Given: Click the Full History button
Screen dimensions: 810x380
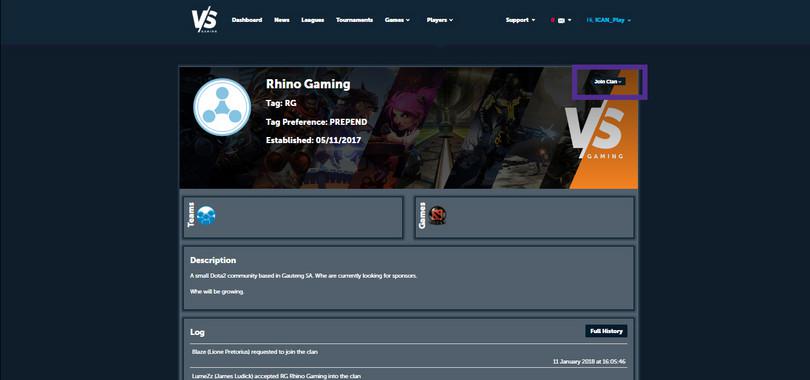Looking at the screenshot, I should (606, 331).
